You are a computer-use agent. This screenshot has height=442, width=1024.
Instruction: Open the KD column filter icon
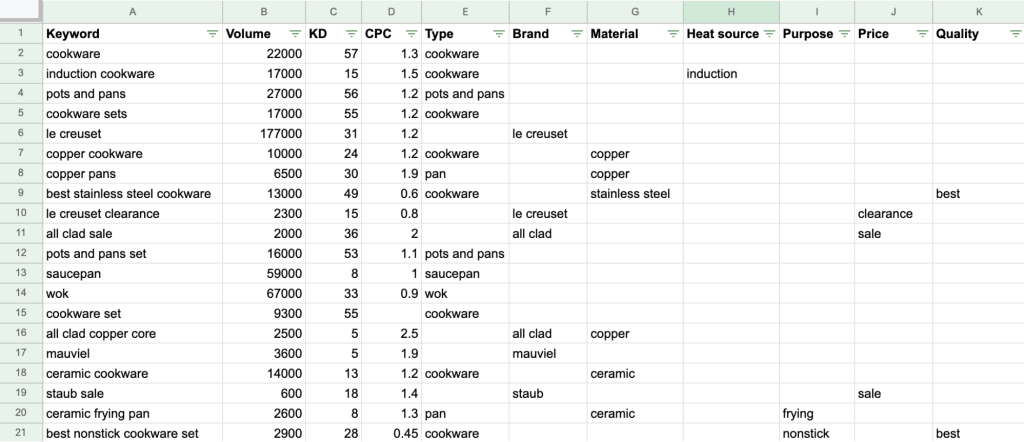tap(349, 34)
